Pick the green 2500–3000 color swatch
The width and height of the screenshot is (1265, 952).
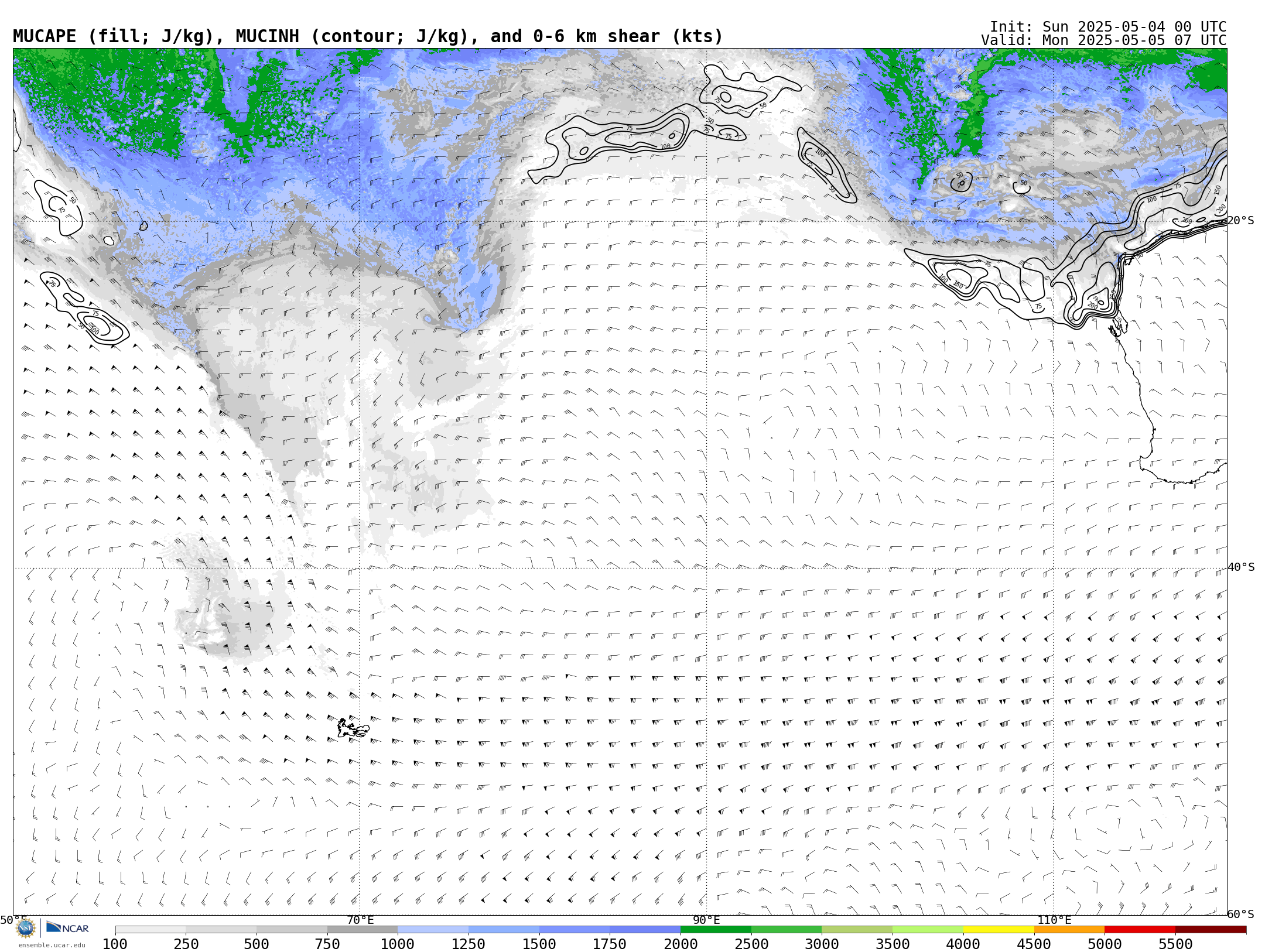click(787, 930)
